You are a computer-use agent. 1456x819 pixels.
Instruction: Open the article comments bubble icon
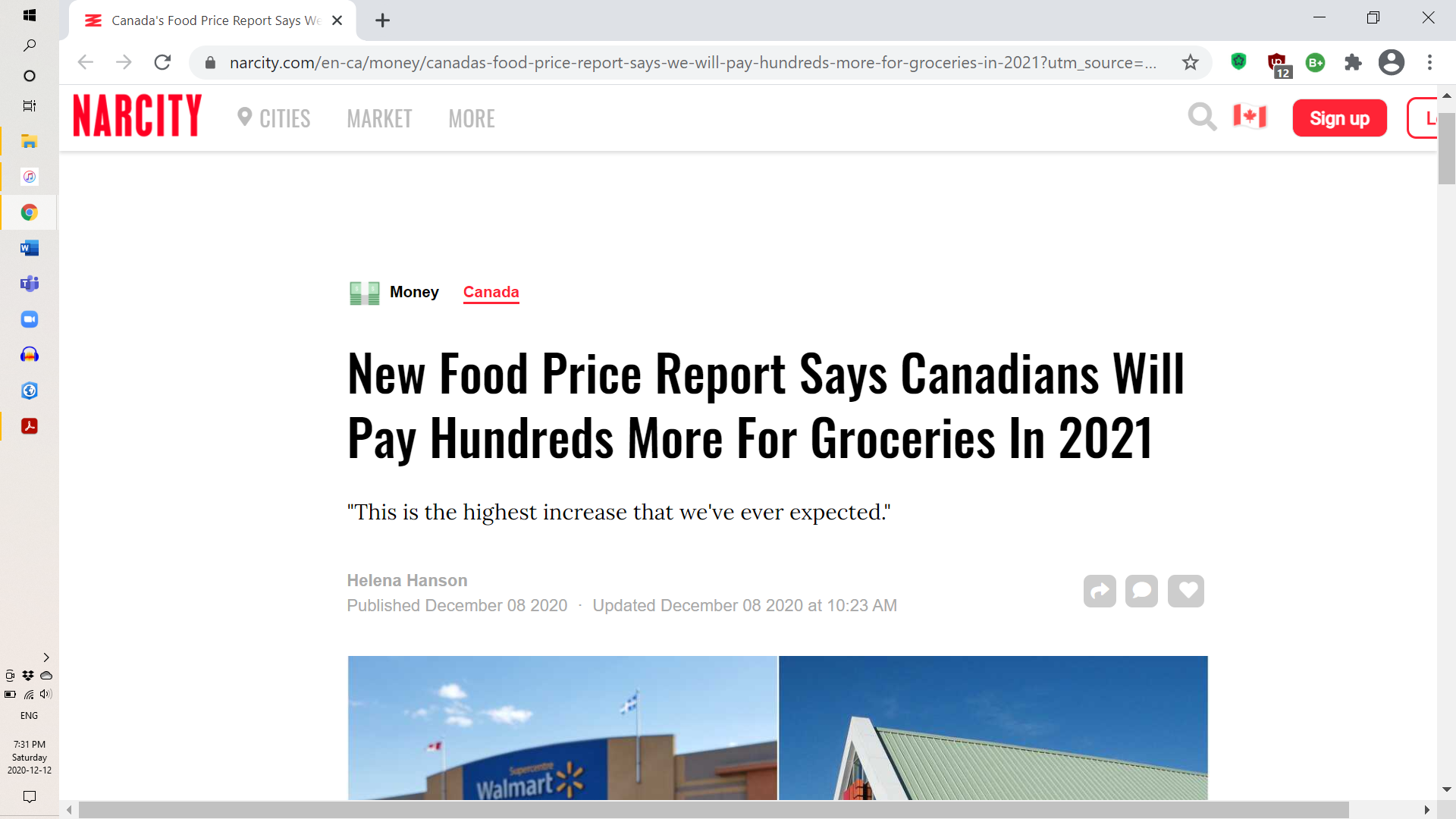pos(1141,591)
